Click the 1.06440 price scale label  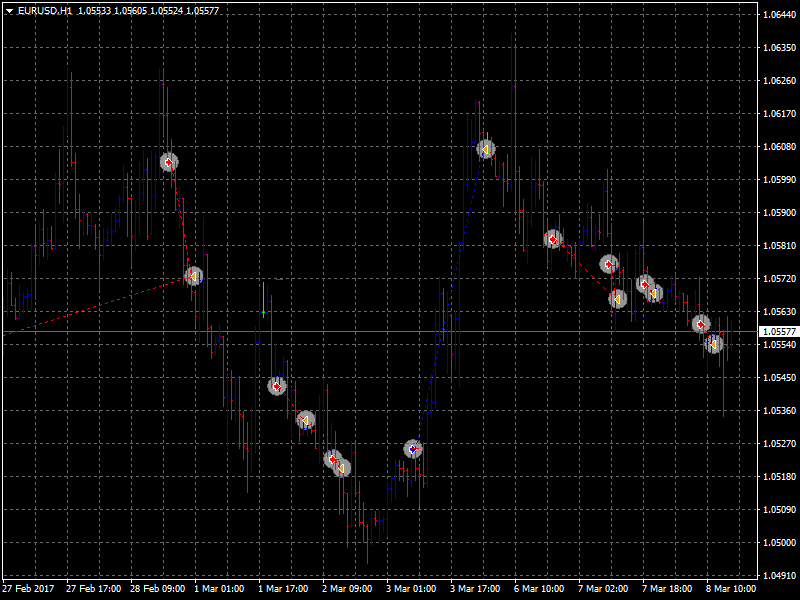(x=779, y=14)
